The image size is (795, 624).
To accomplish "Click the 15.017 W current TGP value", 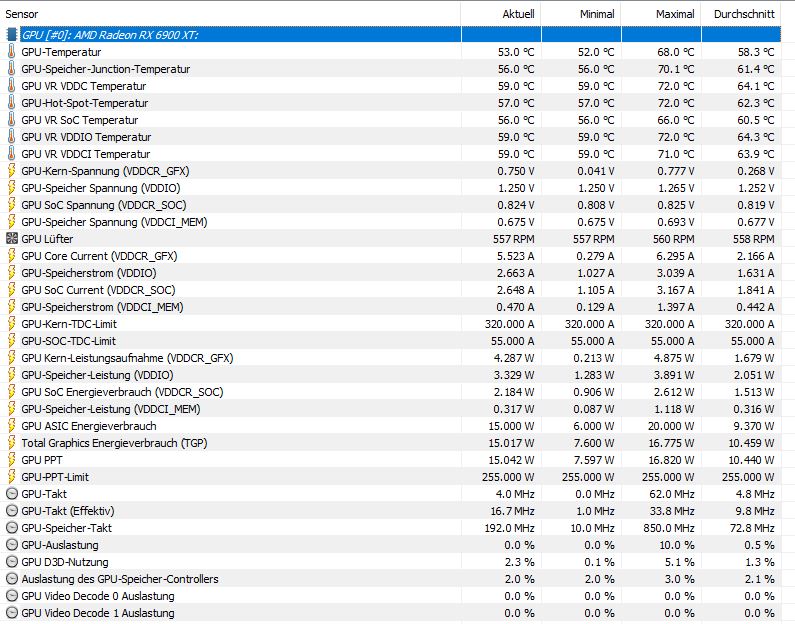I will pos(512,443).
